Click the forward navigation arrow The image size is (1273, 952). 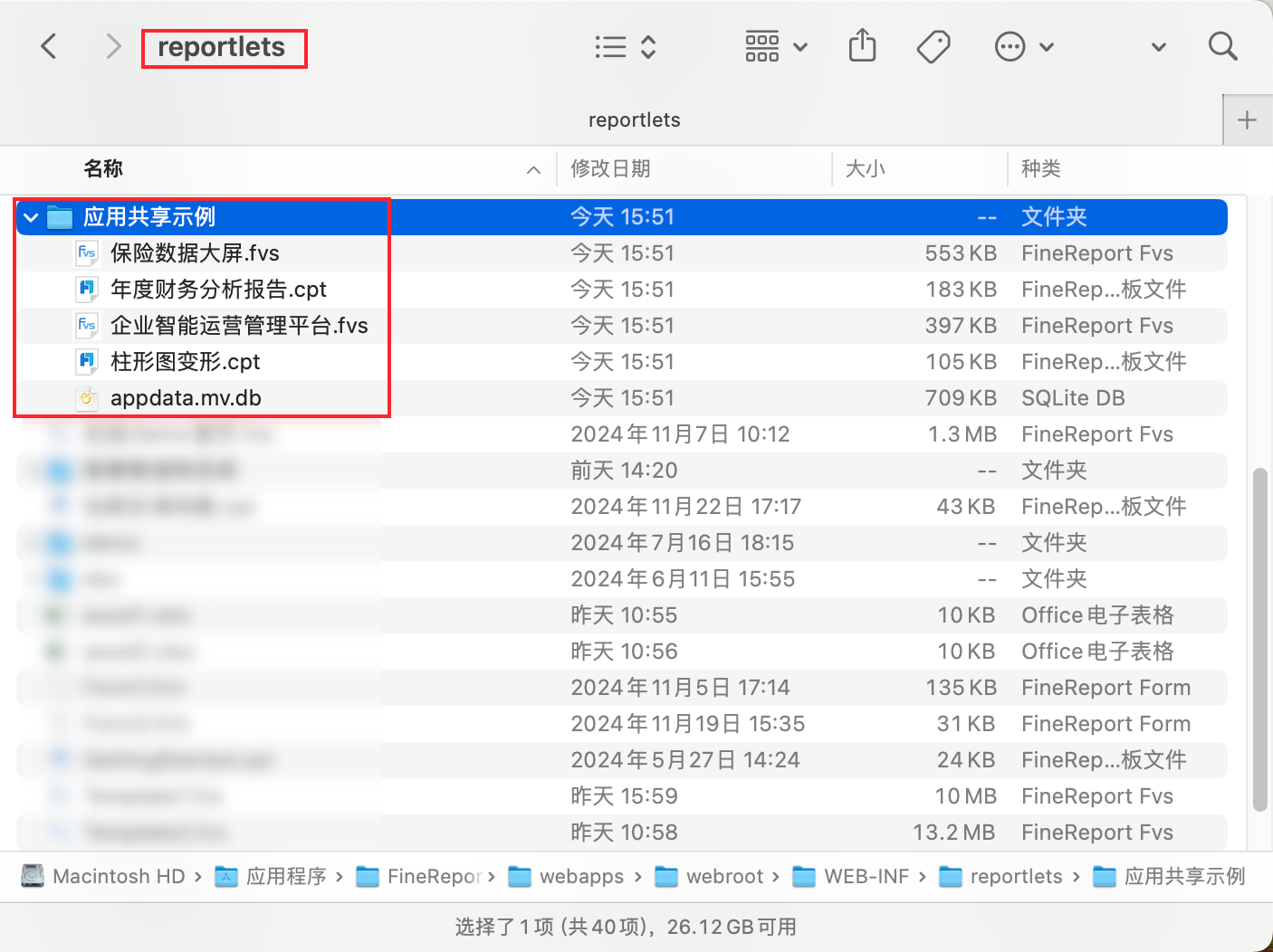[112, 46]
